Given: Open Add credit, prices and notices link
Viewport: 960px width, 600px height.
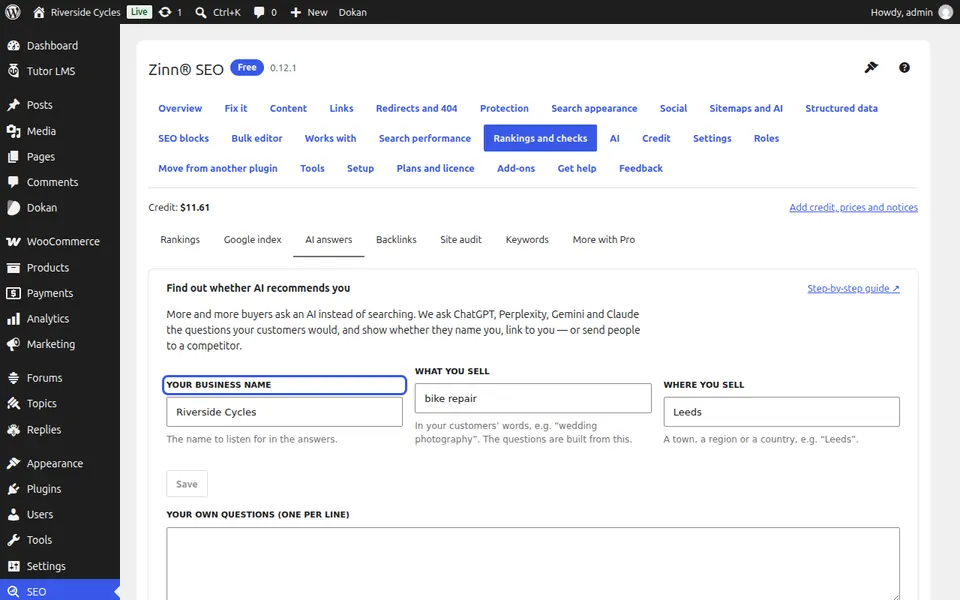Looking at the screenshot, I should [x=853, y=208].
